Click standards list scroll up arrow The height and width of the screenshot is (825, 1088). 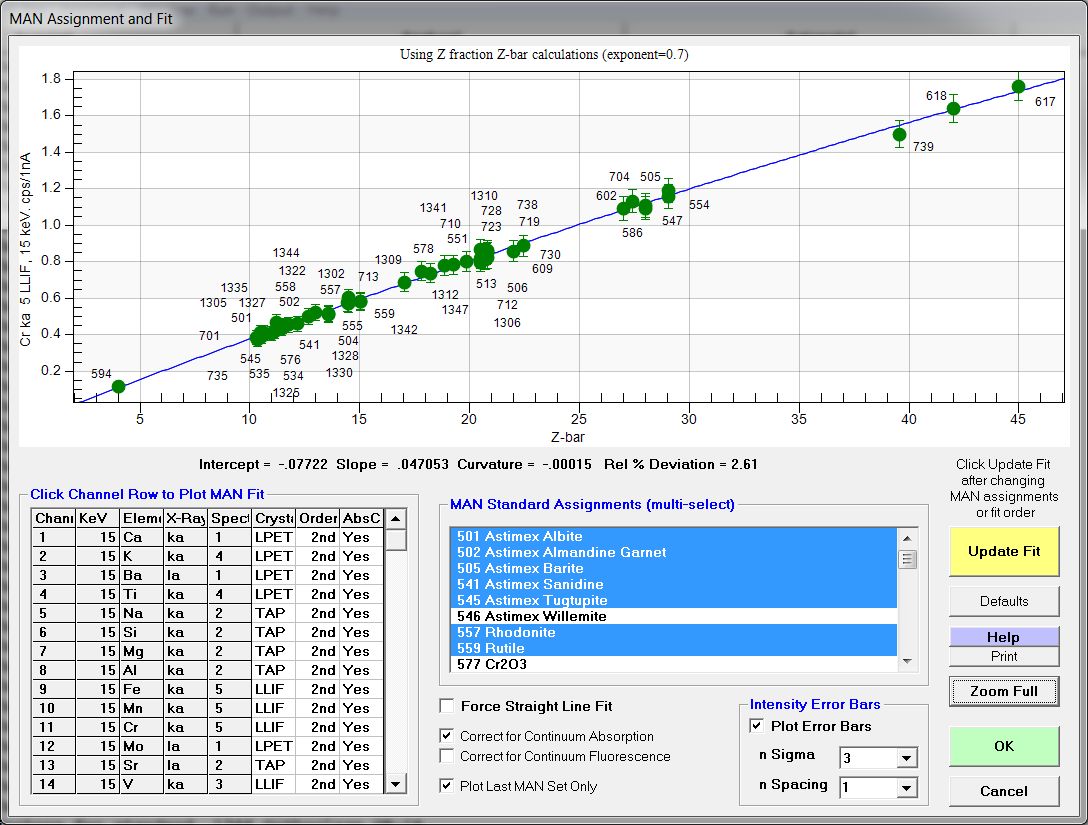pyautogui.click(x=907, y=538)
